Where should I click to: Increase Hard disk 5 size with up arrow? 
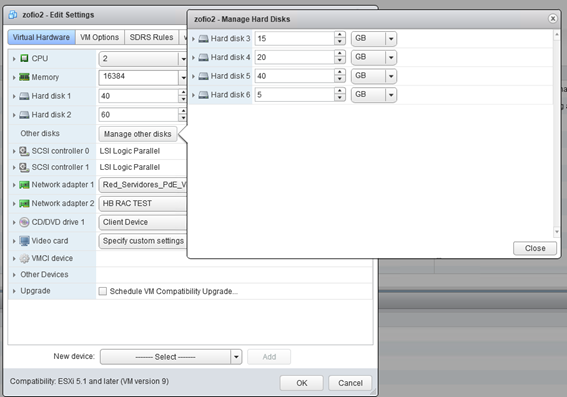pos(340,72)
